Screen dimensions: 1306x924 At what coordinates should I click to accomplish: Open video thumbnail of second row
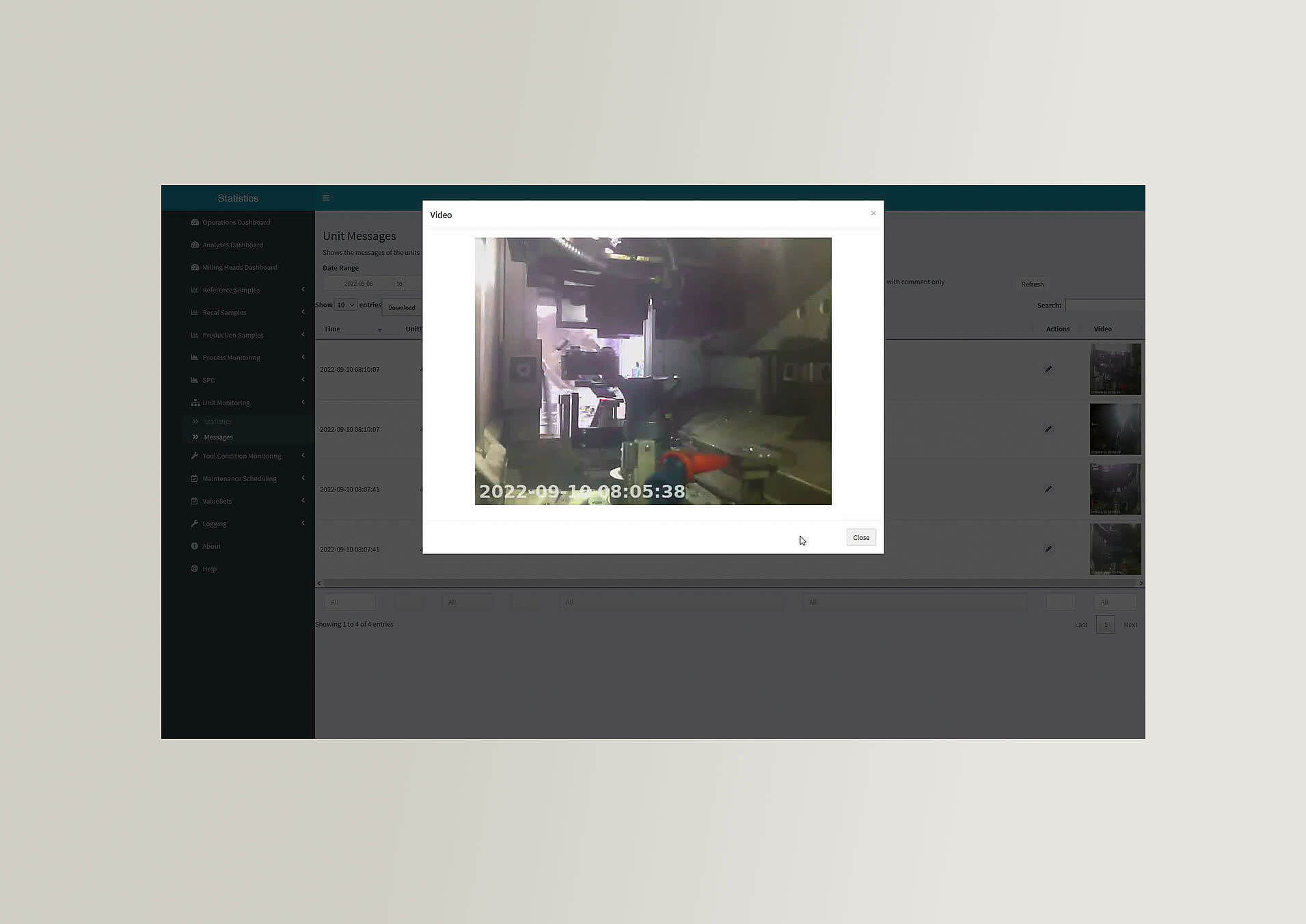click(1115, 429)
